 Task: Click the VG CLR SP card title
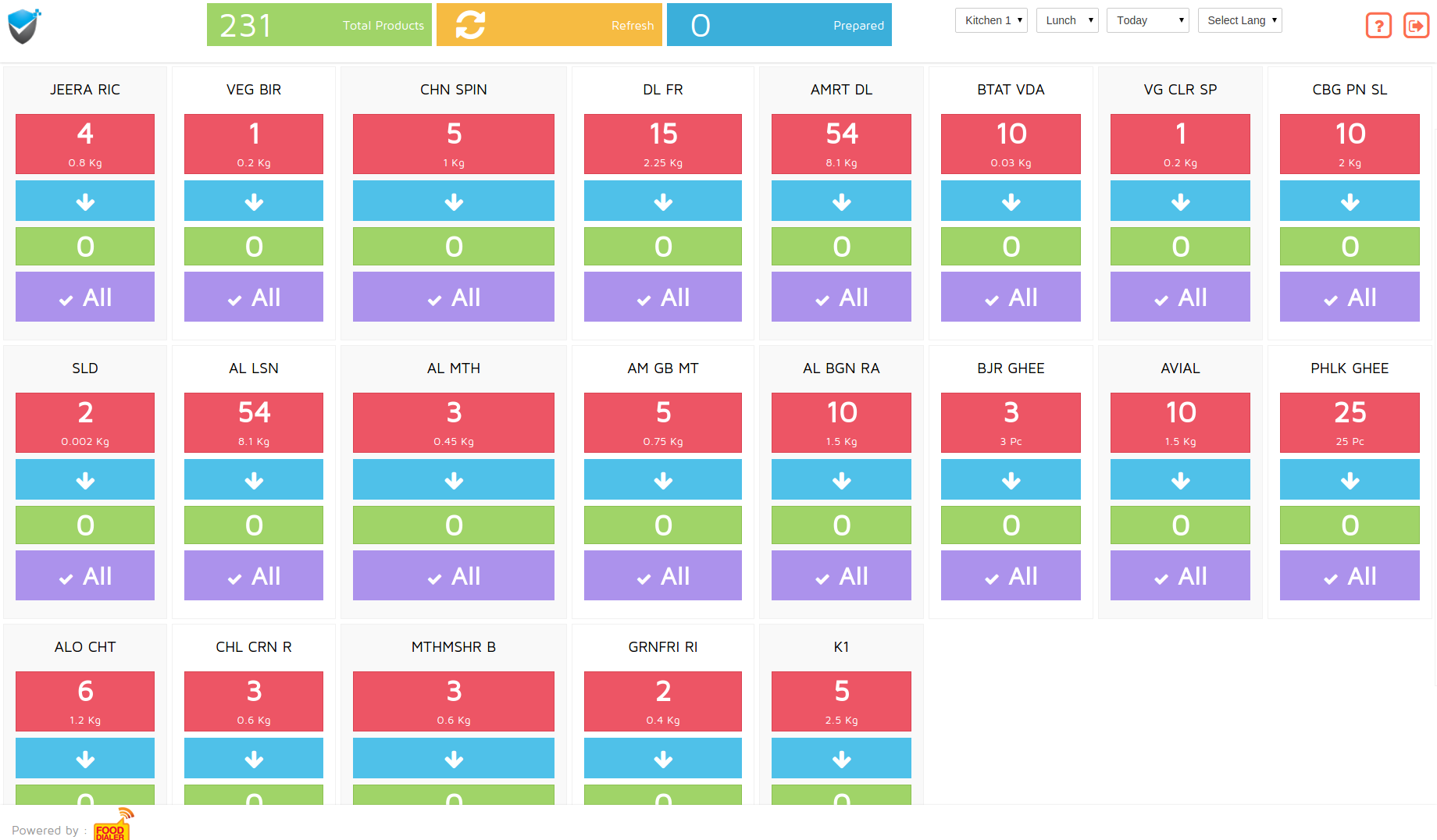[1180, 89]
